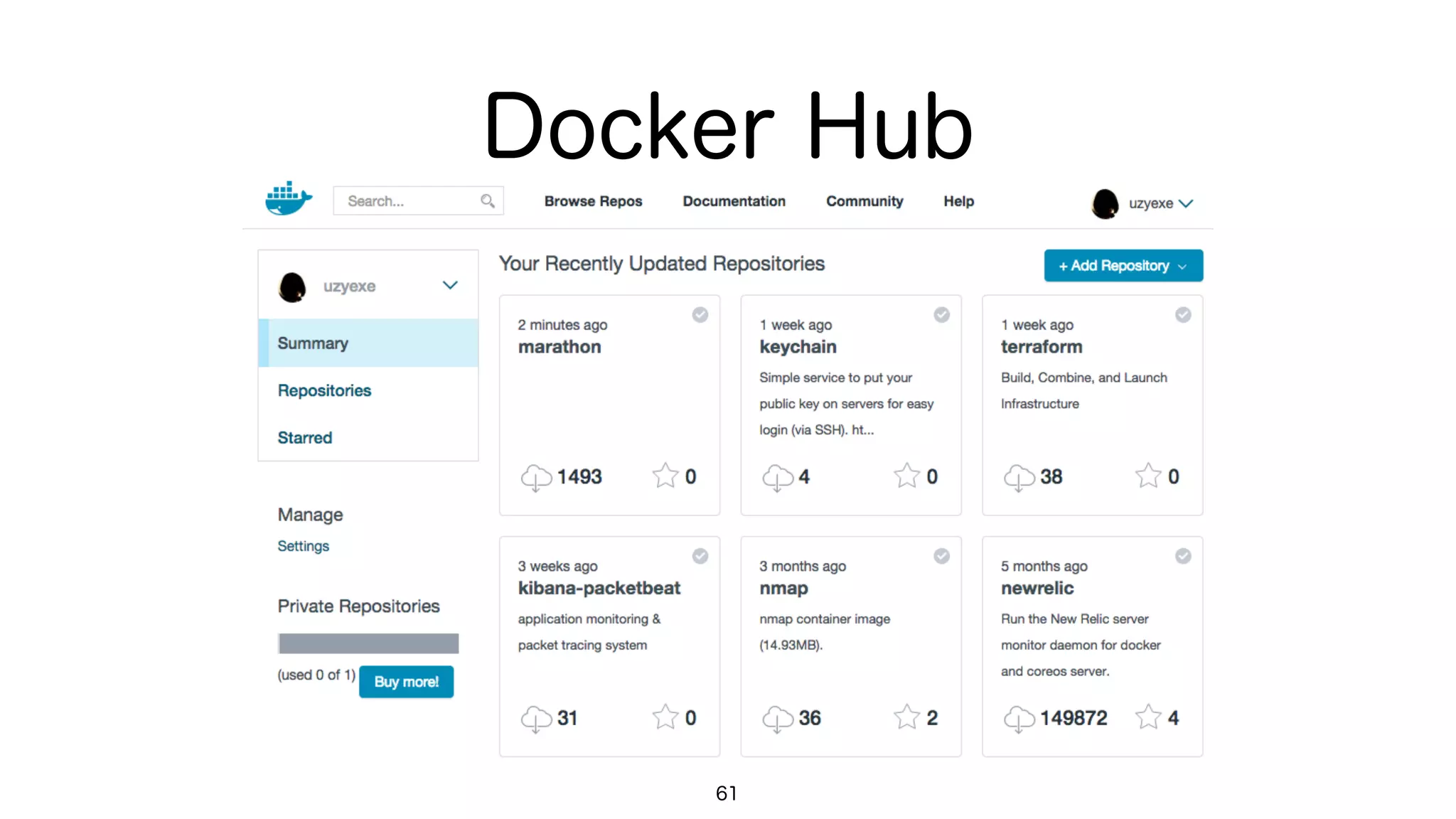Toggle marathon card checkmark badge
Viewport: 1456px width, 819px height.
point(700,315)
